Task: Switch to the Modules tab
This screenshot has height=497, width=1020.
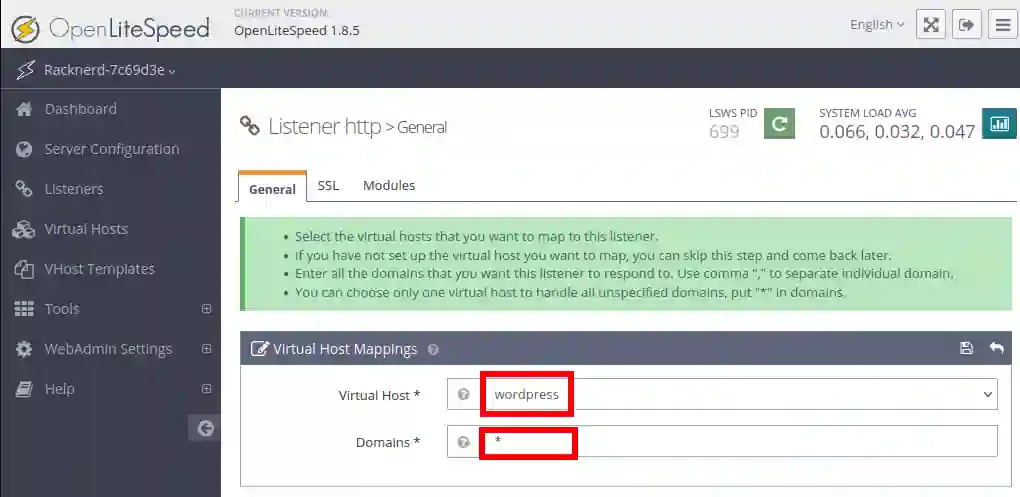Action: pyautogui.click(x=388, y=186)
